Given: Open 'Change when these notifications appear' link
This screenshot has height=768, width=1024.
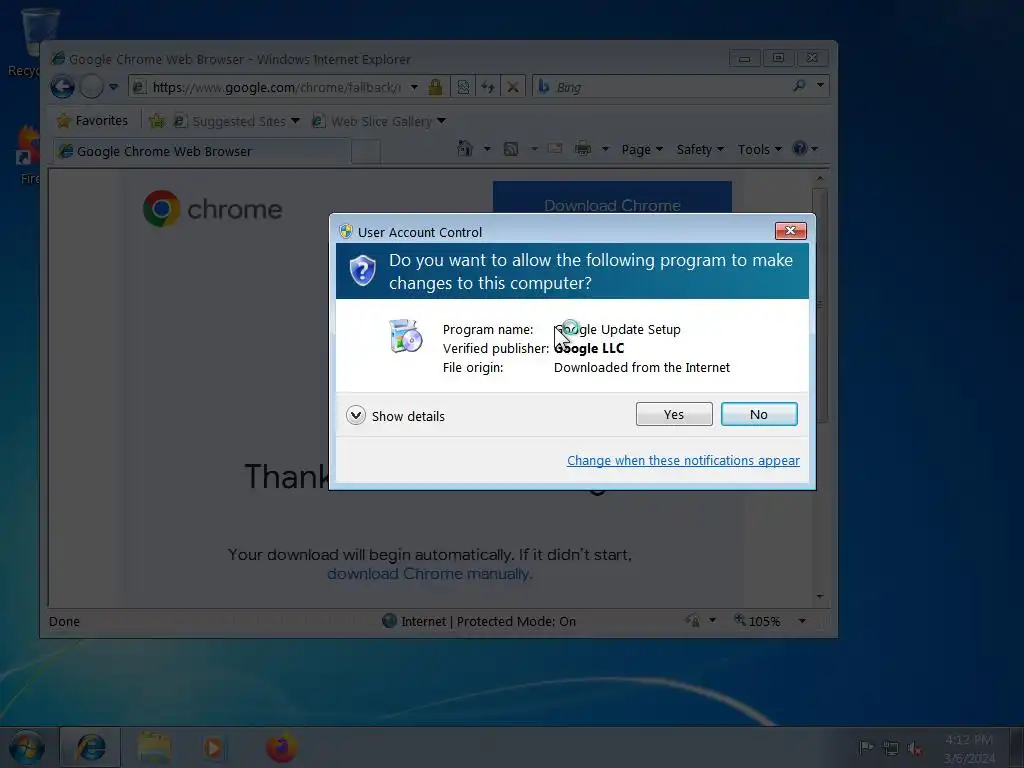Looking at the screenshot, I should tap(683, 460).
